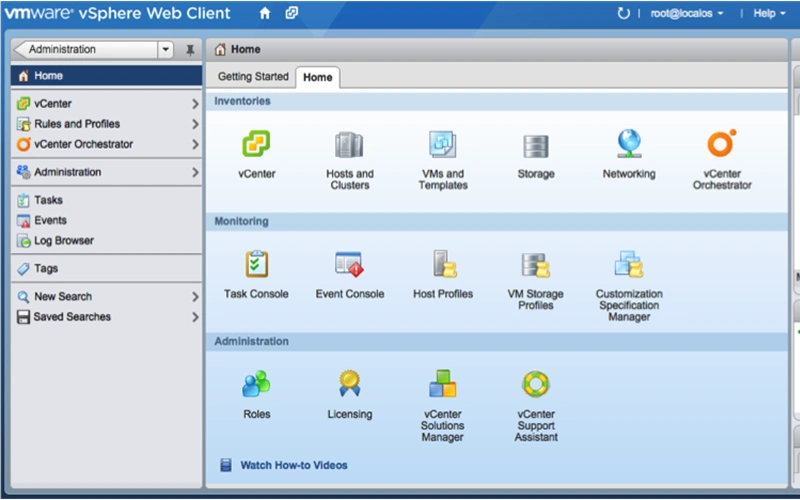Open Customization Specification Manager icon
800x500 pixels.
click(x=629, y=264)
